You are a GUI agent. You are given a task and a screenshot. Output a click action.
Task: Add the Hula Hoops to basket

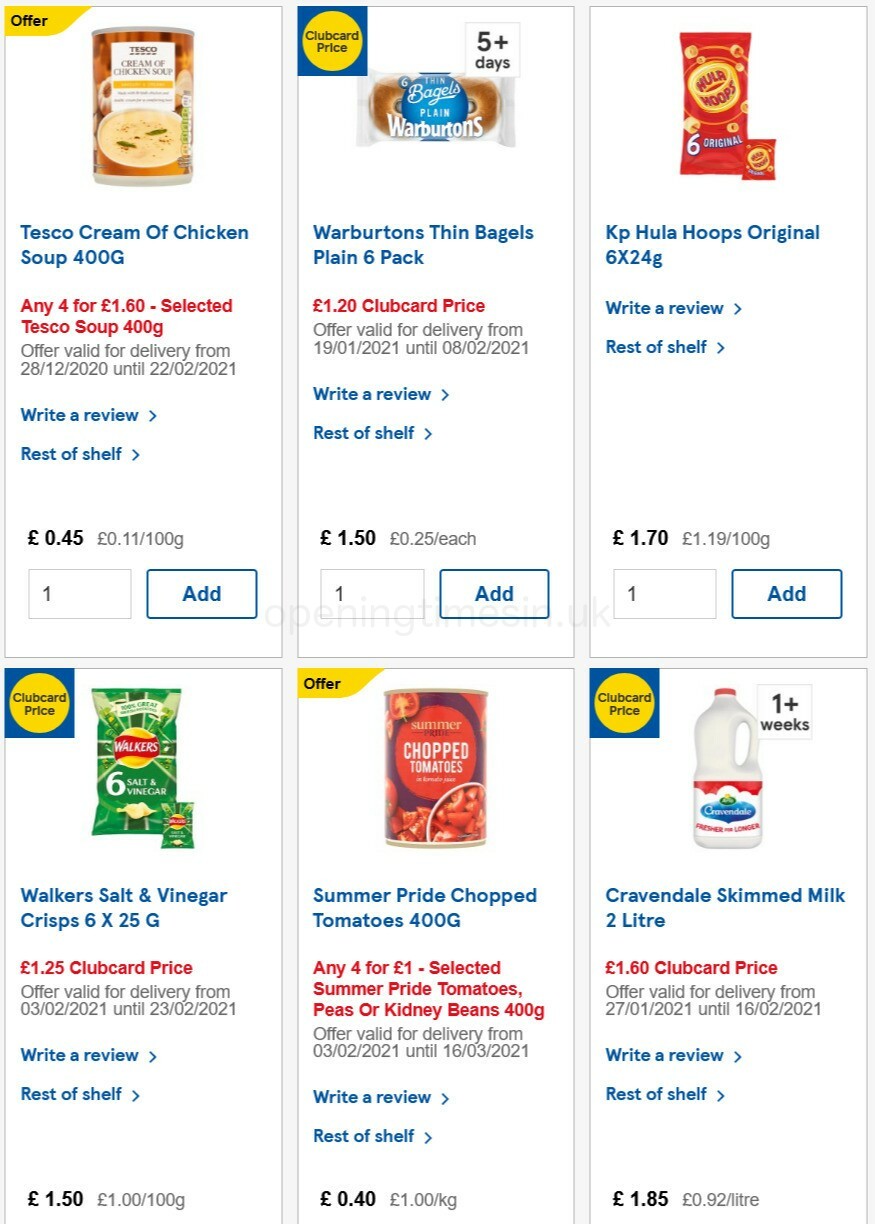(x=787, y=593)
